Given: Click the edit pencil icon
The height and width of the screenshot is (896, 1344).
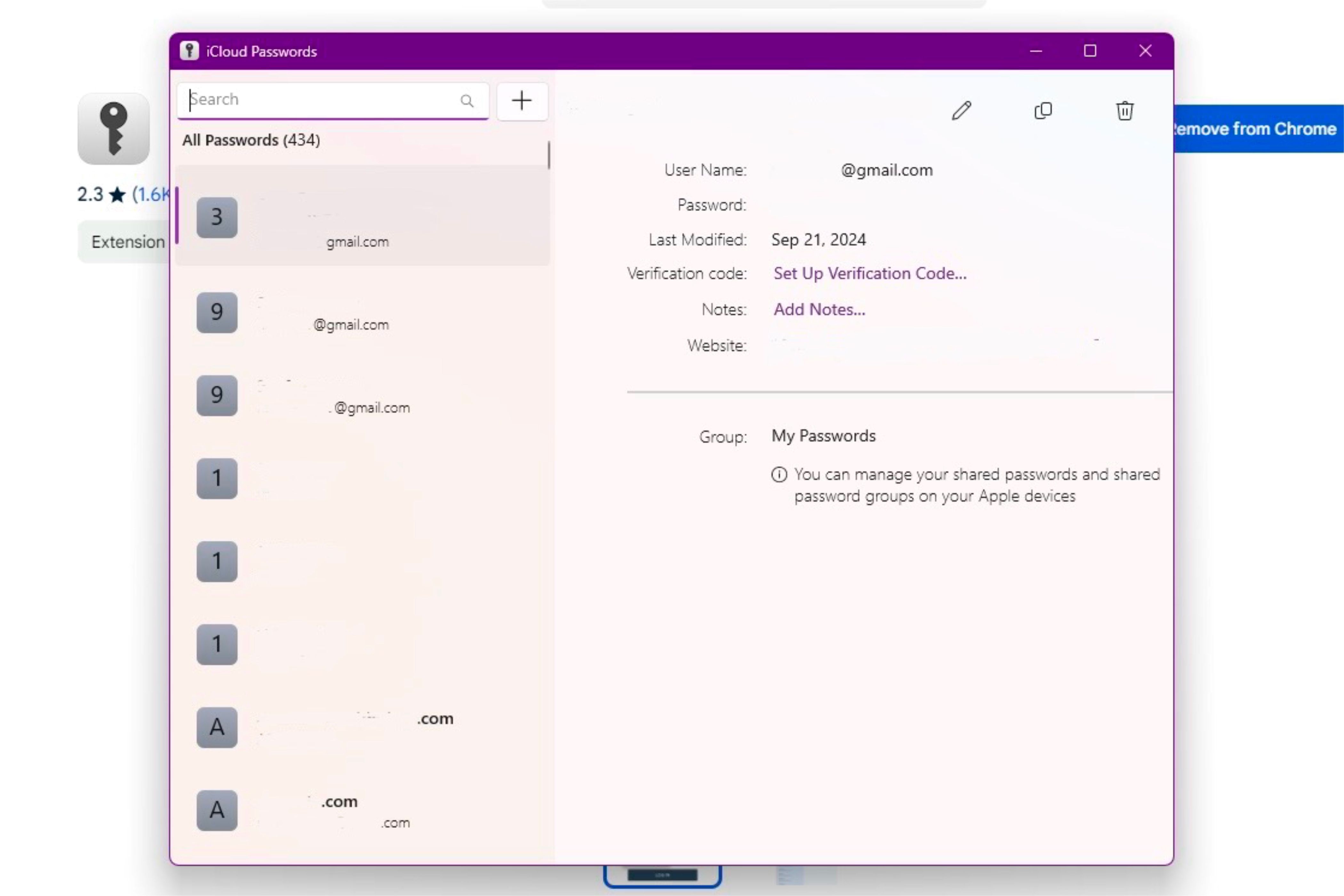Looking at the screenshot, I should (x=962, y=111).
